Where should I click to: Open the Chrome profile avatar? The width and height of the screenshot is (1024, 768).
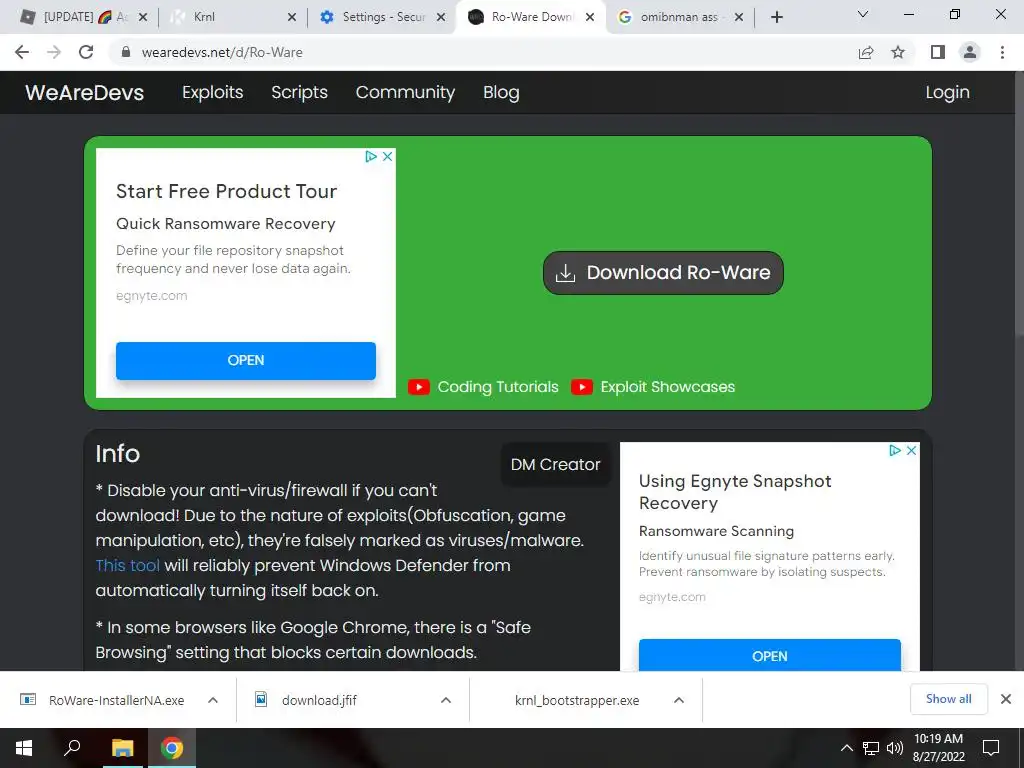click(970, 52)
